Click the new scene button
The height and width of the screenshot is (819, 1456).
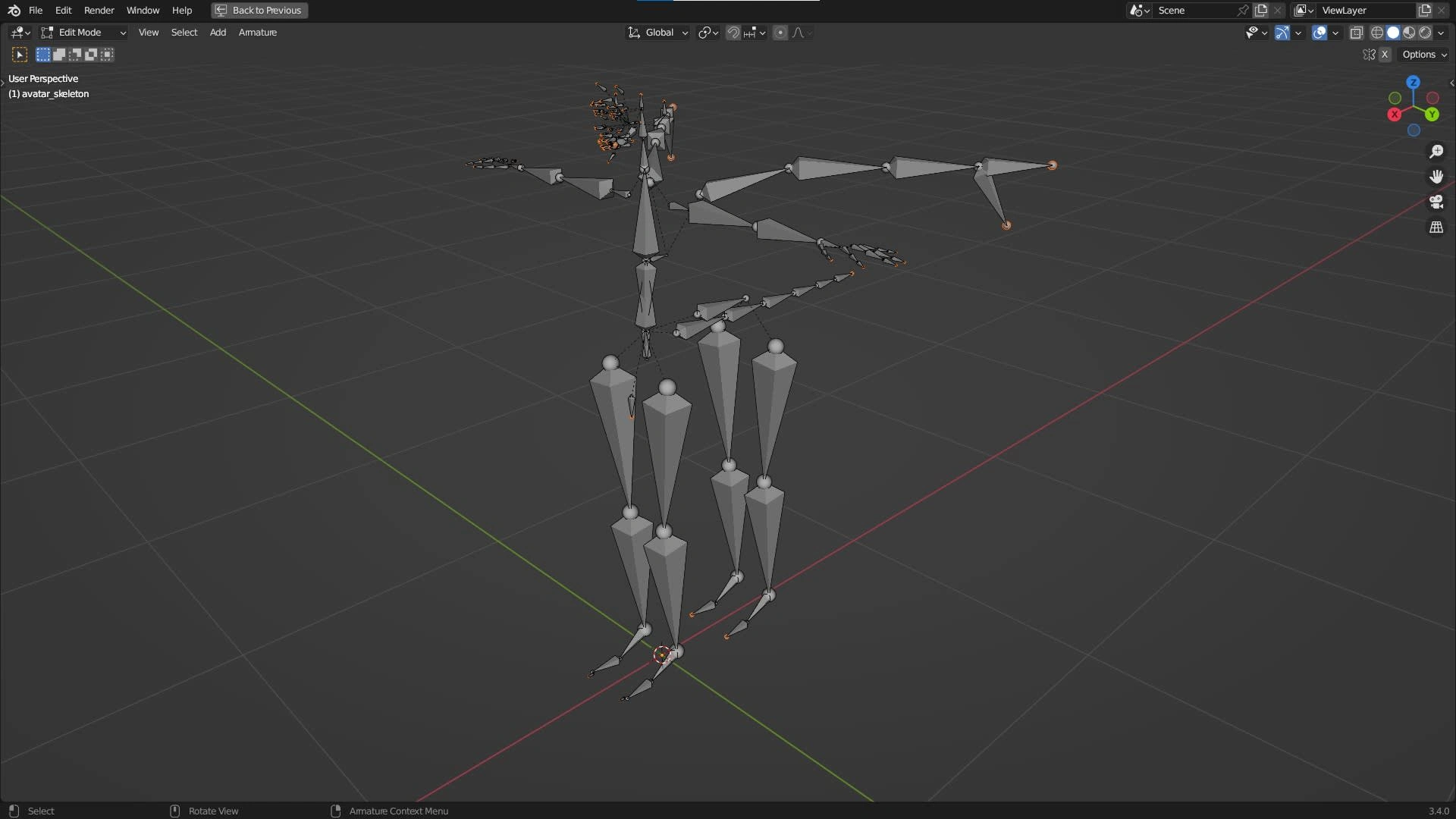pos(1261,11)
